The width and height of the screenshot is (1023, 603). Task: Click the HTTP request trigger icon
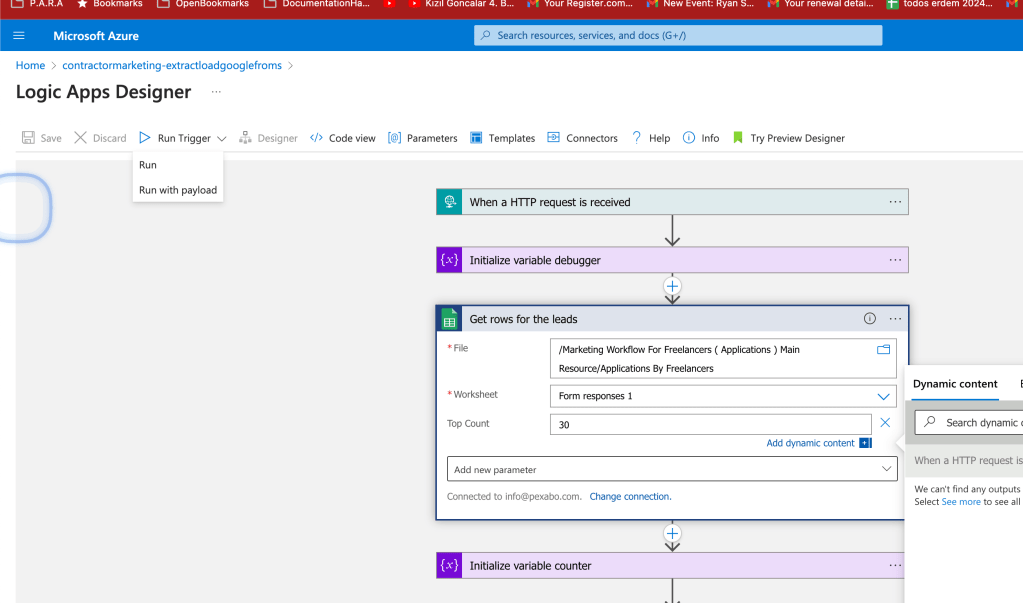(450, 202)
